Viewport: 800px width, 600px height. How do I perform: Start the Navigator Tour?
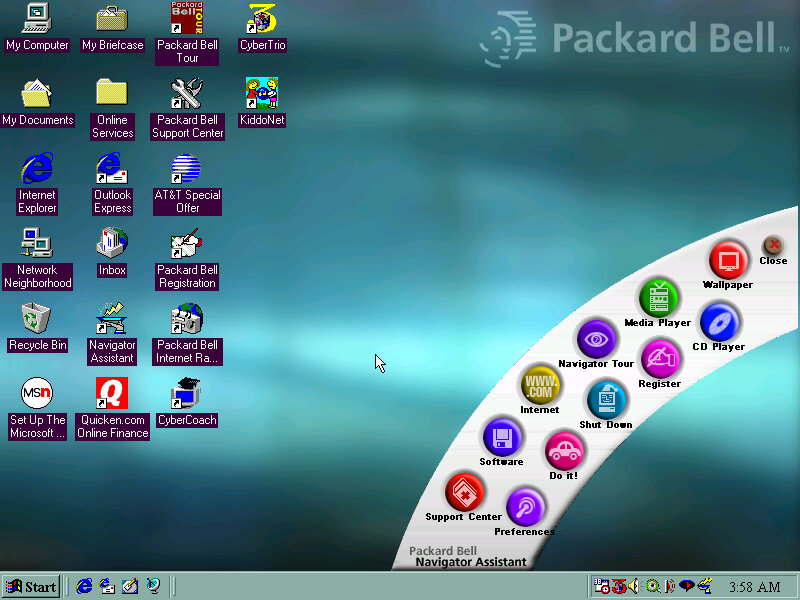[x=596, y=339]
